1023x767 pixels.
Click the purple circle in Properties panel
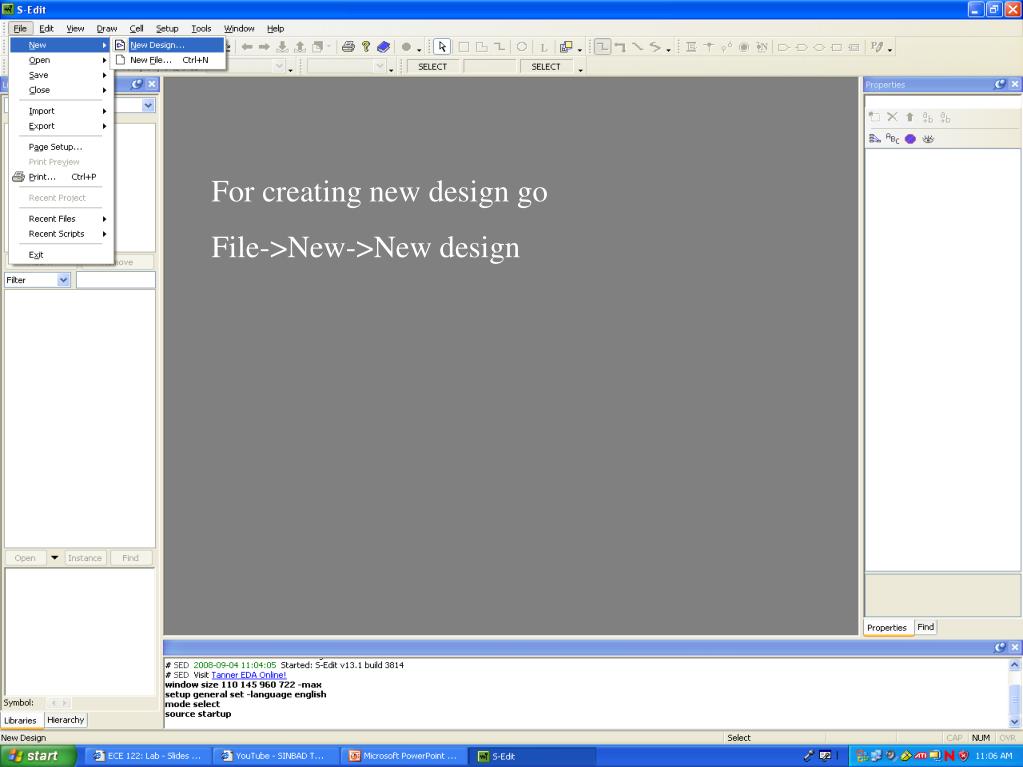(x=910, y=139)
